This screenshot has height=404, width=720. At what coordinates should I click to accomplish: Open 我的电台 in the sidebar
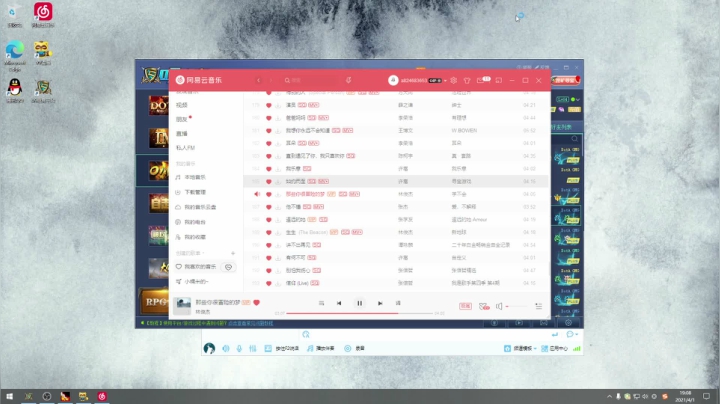(195, 222)
